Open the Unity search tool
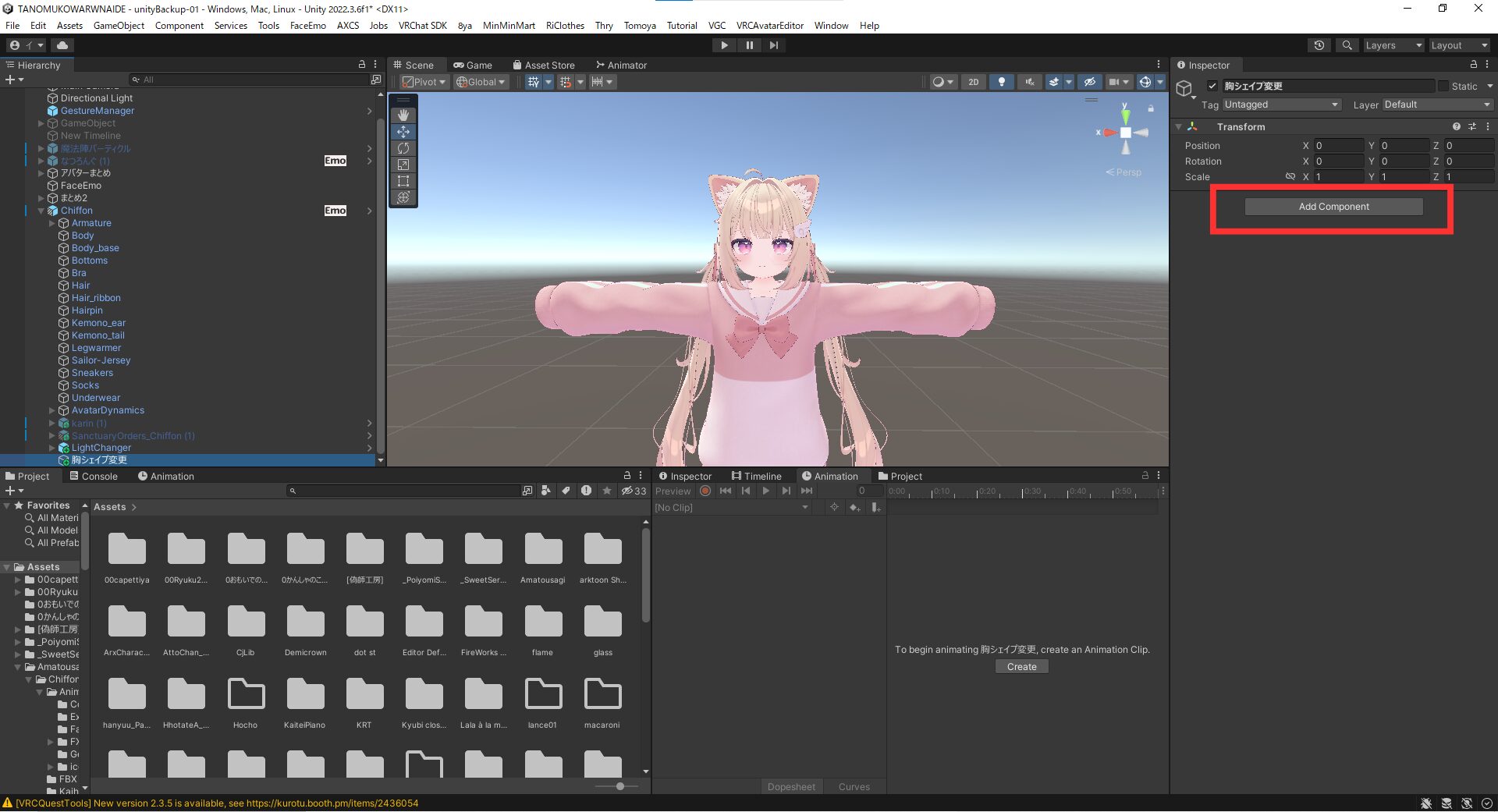This screenshot has height=812, width=1498. [1347, 45]
